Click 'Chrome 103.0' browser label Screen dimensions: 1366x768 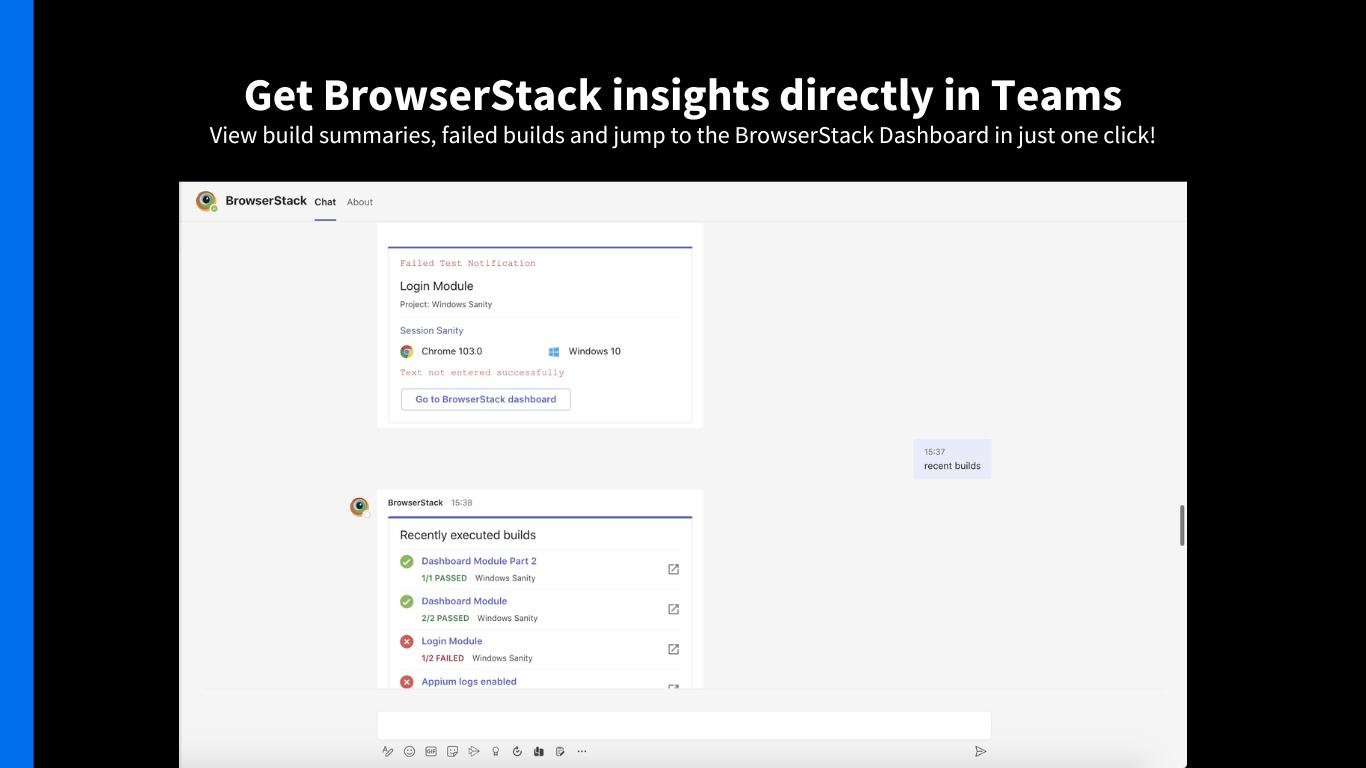452,351
